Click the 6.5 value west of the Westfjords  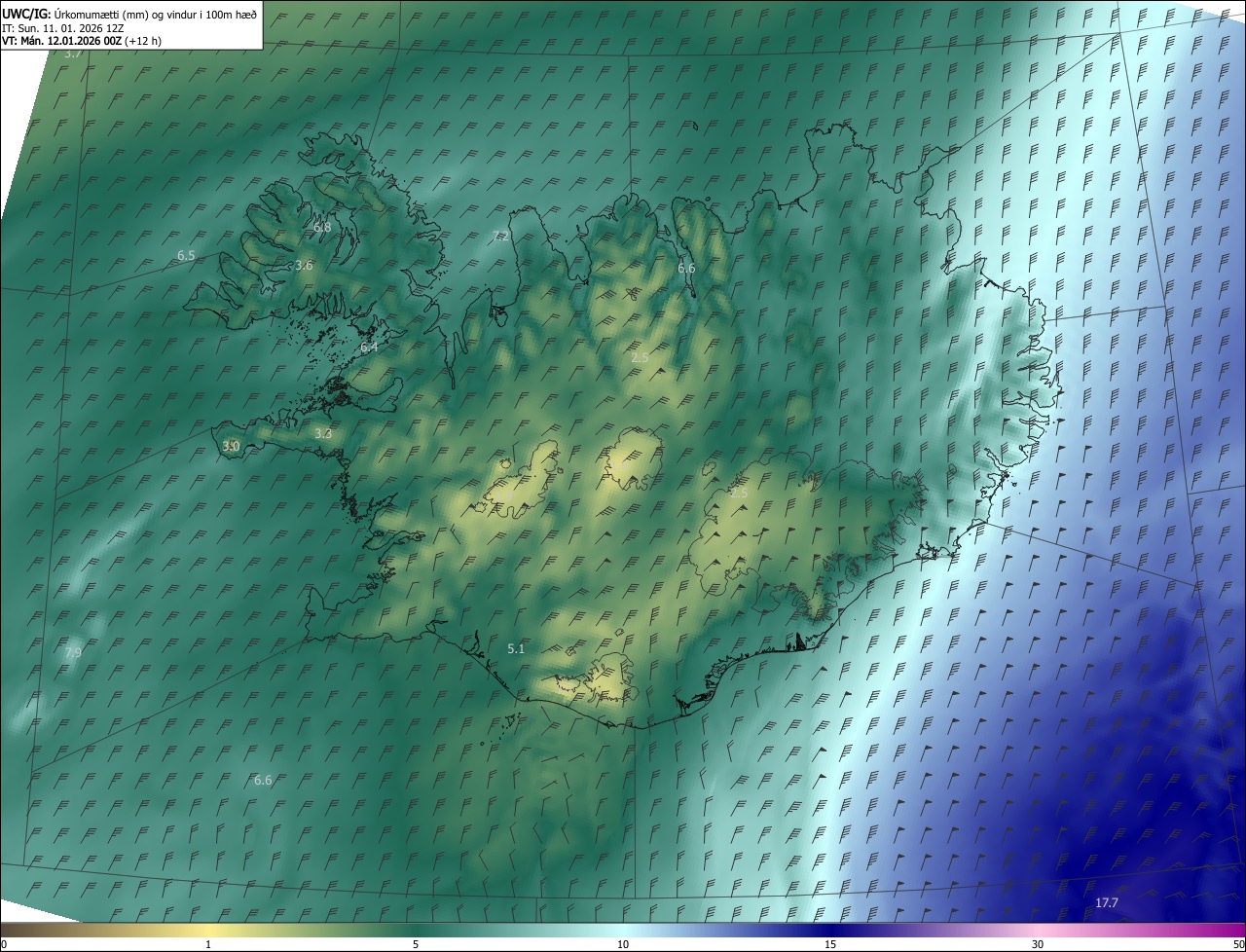(x=186, y=255)
